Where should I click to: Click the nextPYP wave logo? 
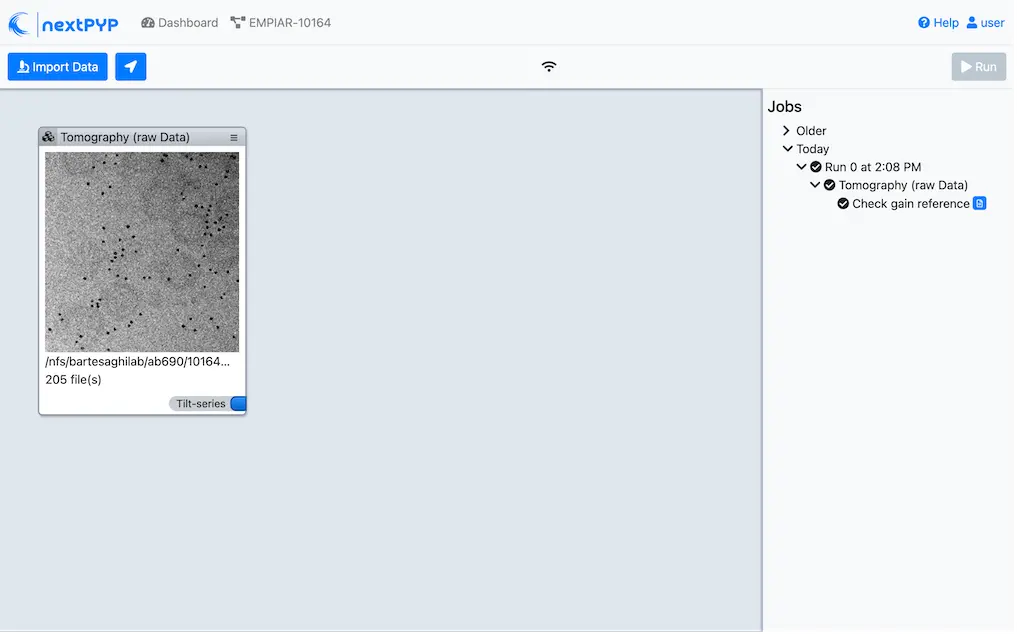coord(20,23)
